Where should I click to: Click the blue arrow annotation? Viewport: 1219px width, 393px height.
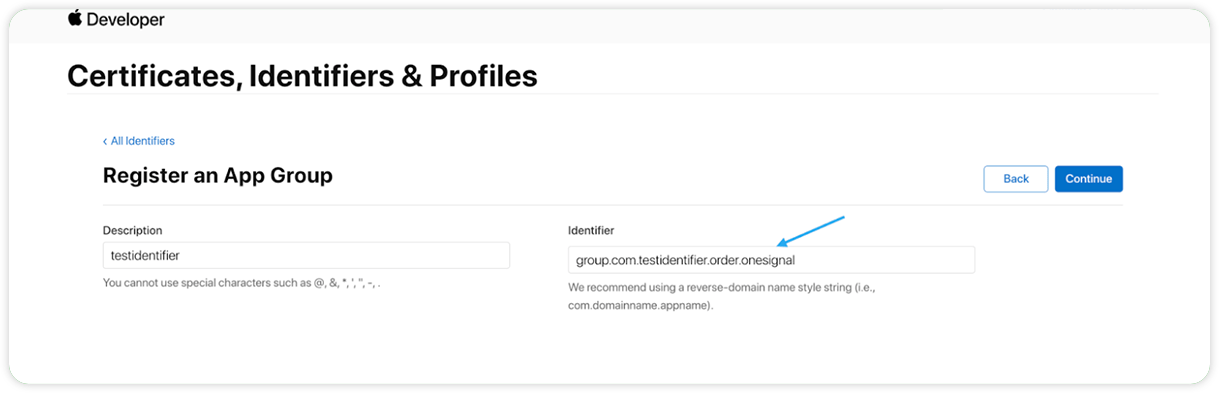(811, 231)
